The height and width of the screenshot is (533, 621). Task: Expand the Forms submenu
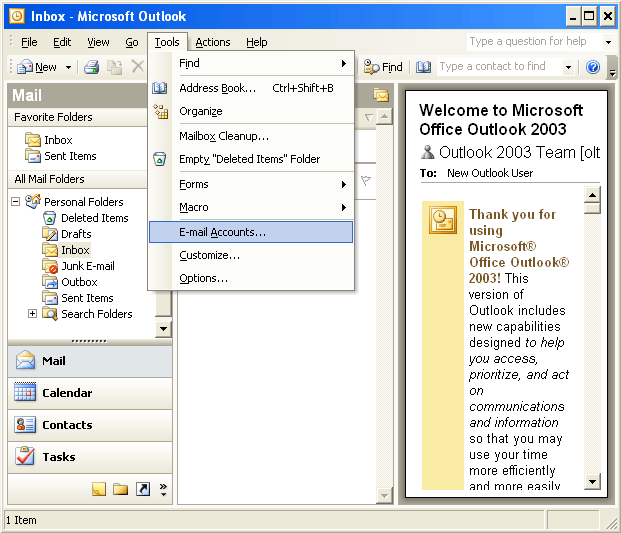click(344, 185)
